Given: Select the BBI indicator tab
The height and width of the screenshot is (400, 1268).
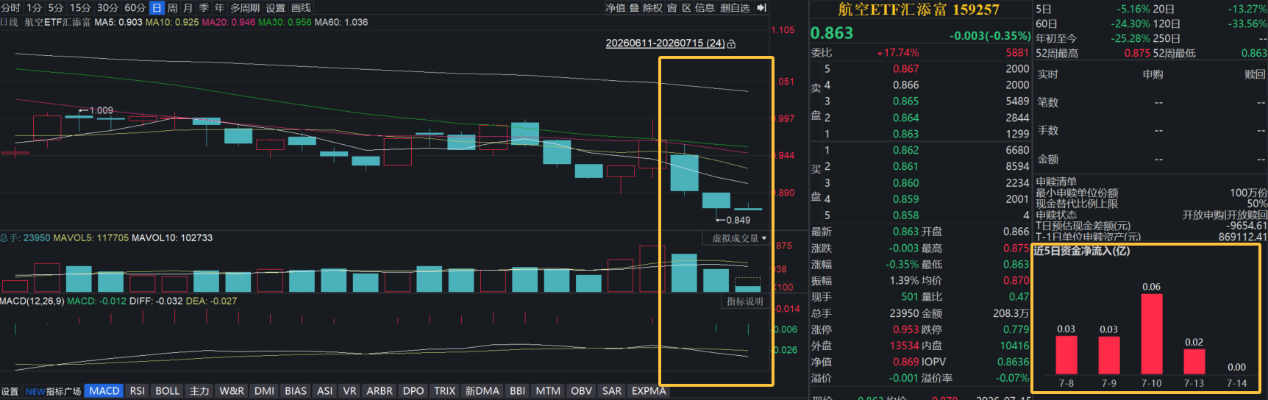Looking at the screenshot, I should [517, 391].
